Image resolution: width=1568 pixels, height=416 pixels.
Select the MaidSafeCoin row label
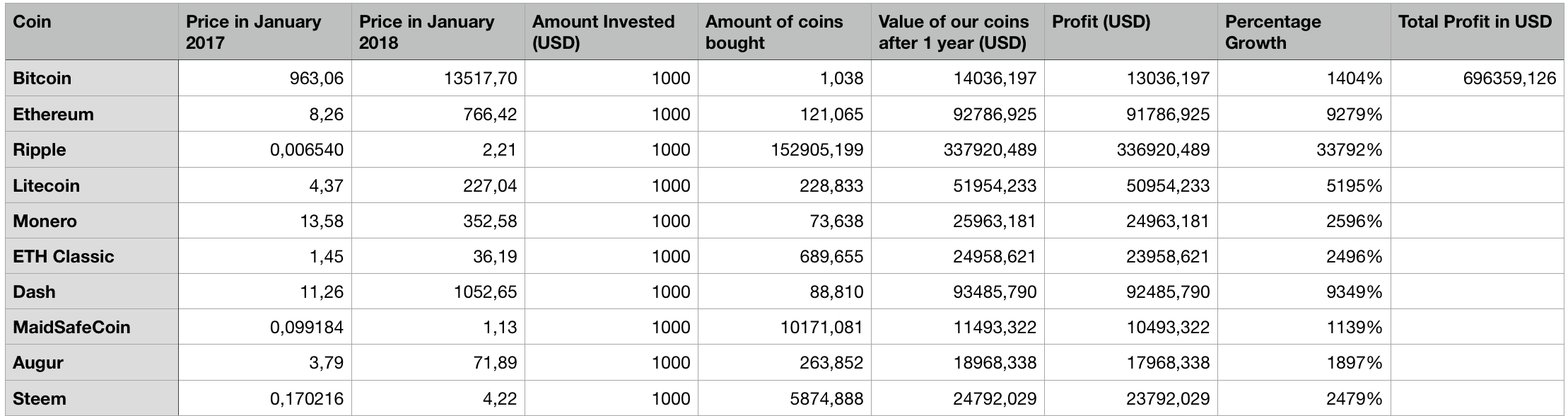(x=71, y=327)
